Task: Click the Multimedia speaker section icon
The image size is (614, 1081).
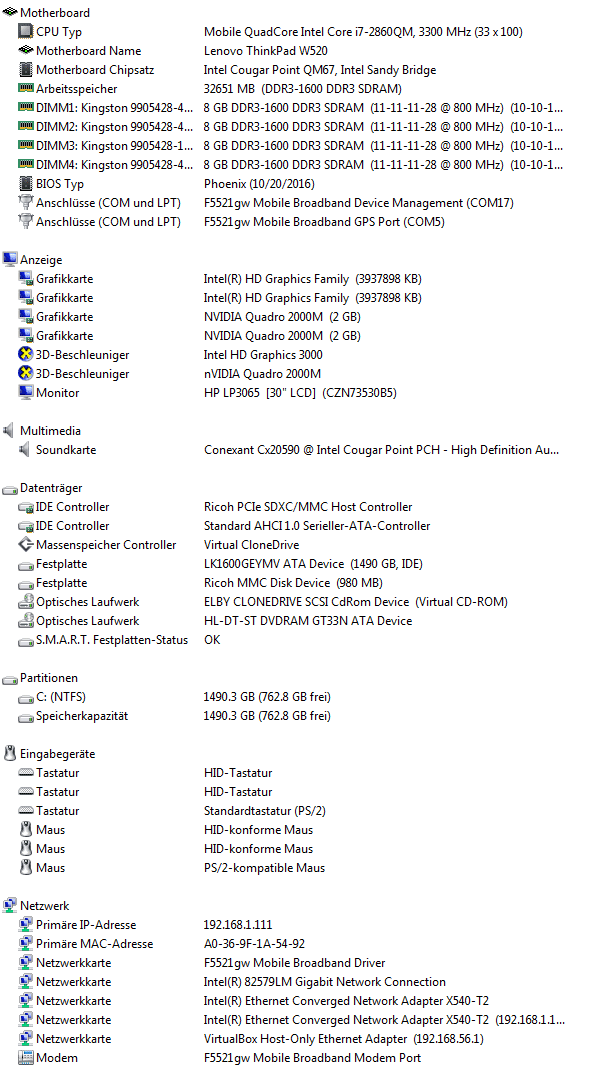Action: coord(8,430)
